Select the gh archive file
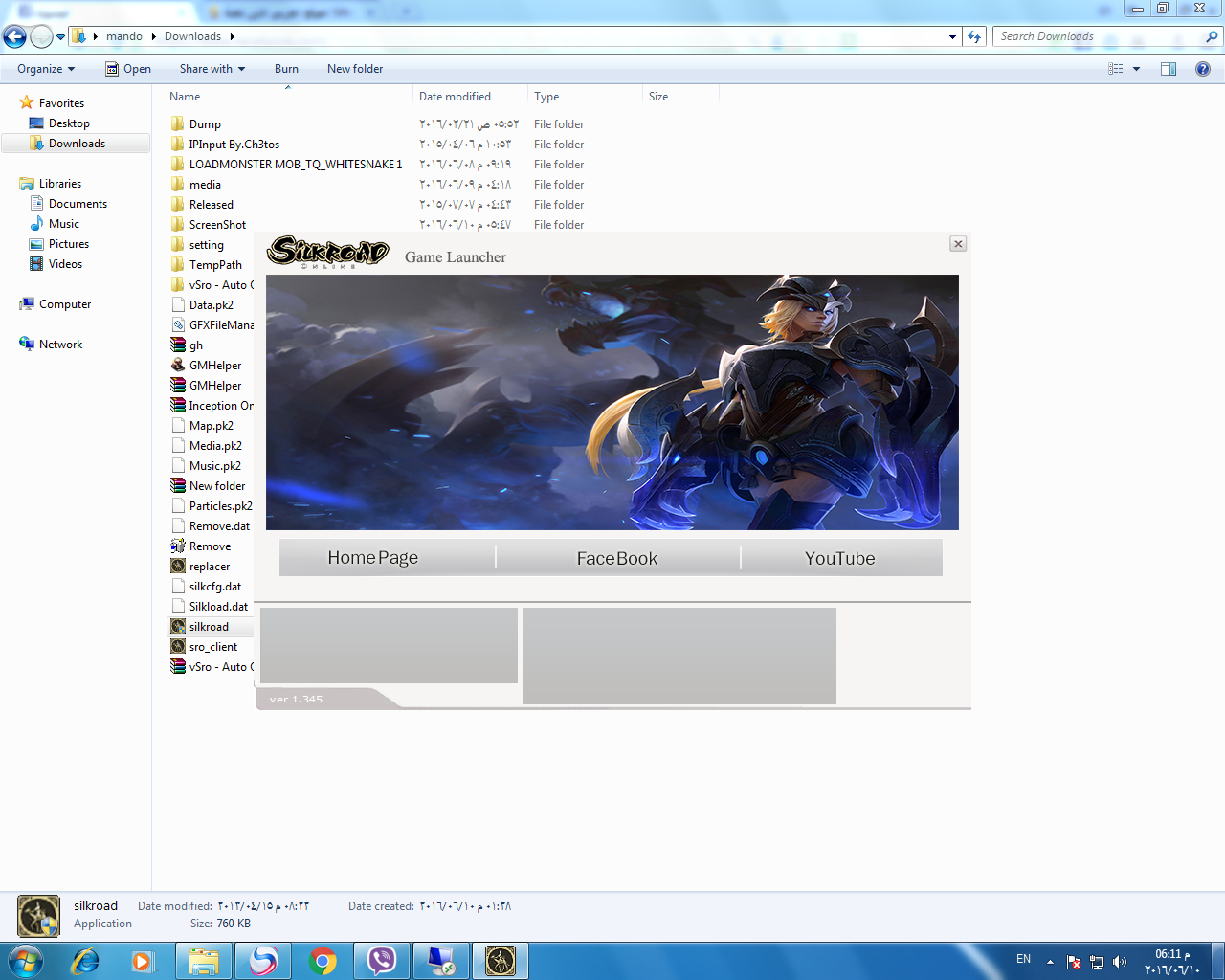Image resolution: width=1225 pixels, height=980 pixels. click(x=195, y=345)
